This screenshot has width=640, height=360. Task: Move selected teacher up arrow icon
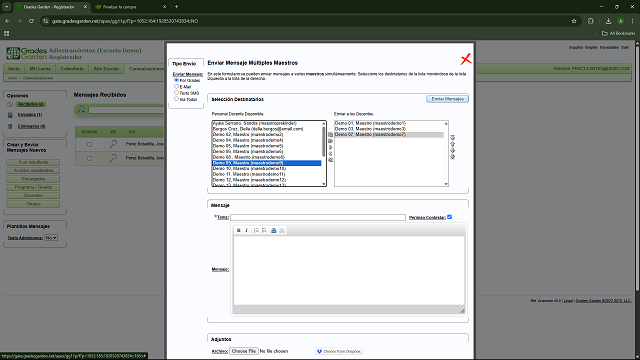point(453,144)
